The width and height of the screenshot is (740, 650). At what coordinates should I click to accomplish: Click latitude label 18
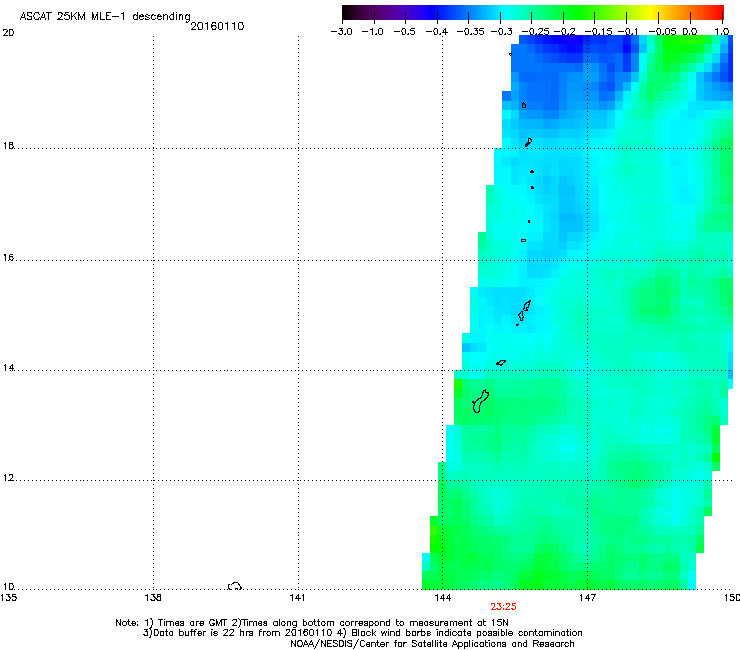coord(8,146)
